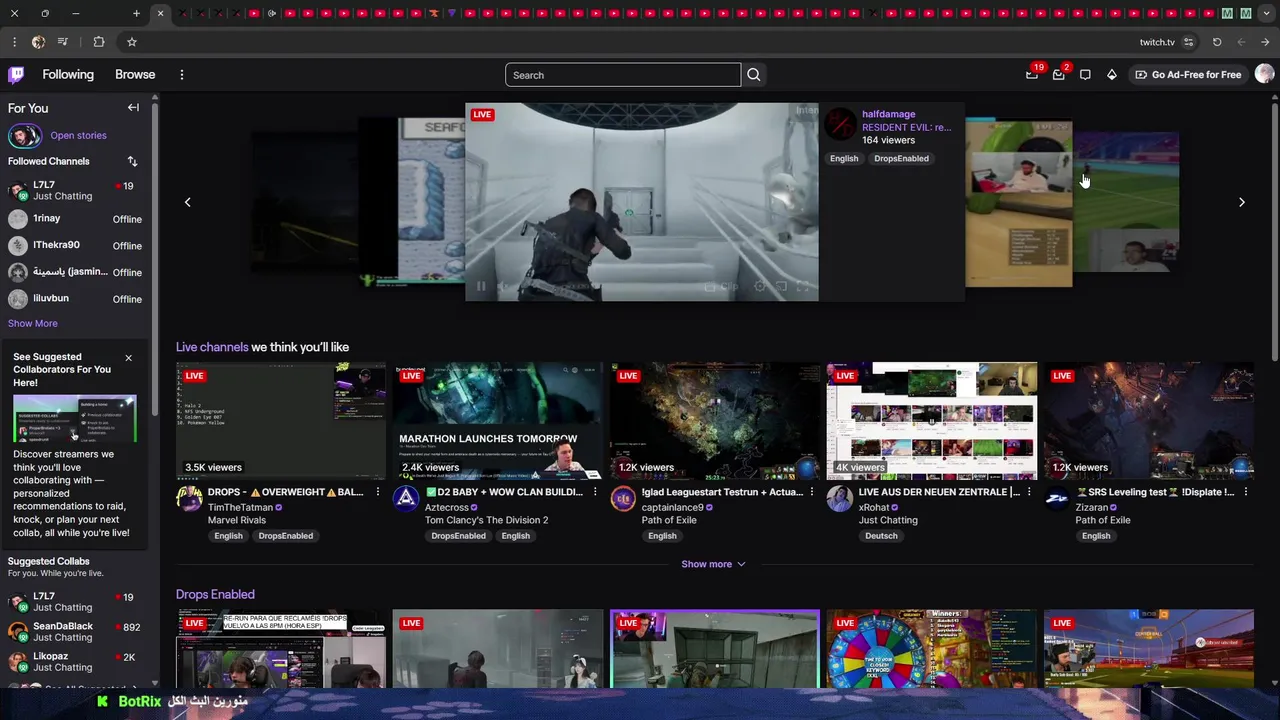Click the Open stories link

pyautogui.click(x=78, y=136)
